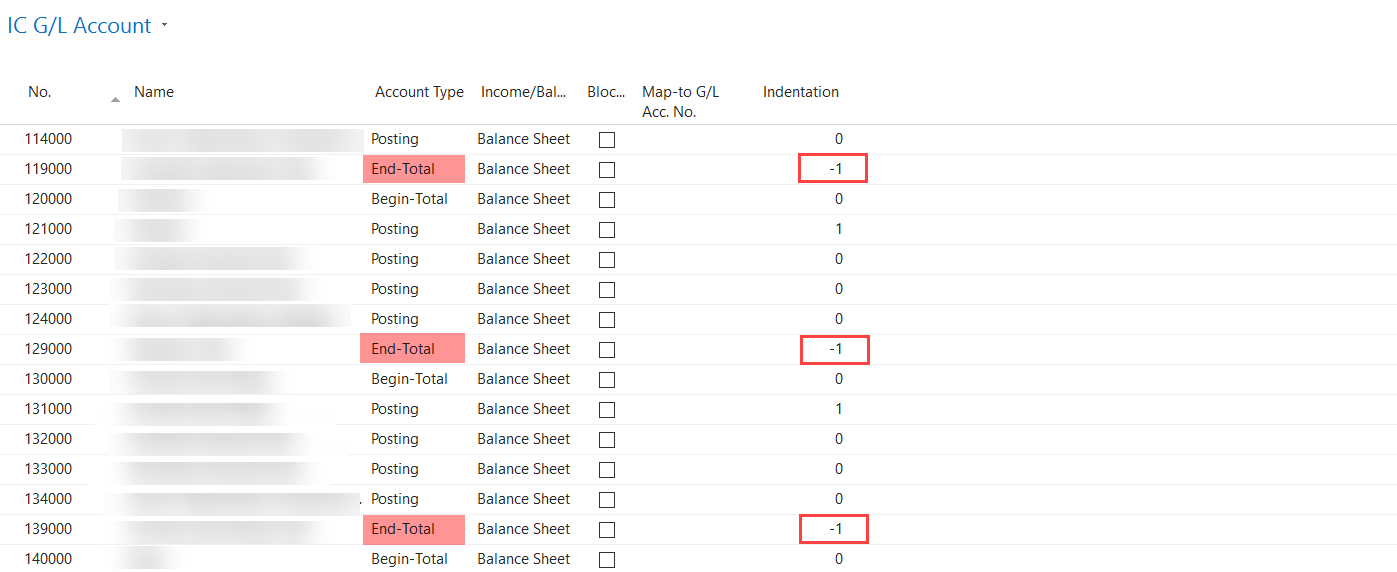
Task: Select account number 124000
Action: click(48, 319)
